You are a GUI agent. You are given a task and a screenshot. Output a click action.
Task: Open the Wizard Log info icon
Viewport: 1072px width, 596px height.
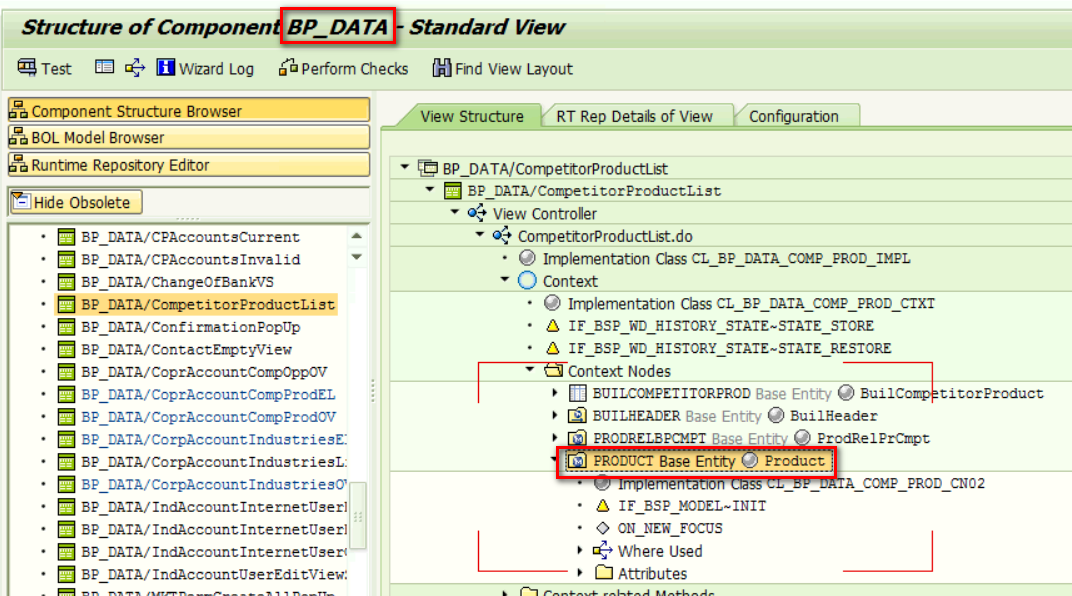pyautogui.click(x=165, y=68)
